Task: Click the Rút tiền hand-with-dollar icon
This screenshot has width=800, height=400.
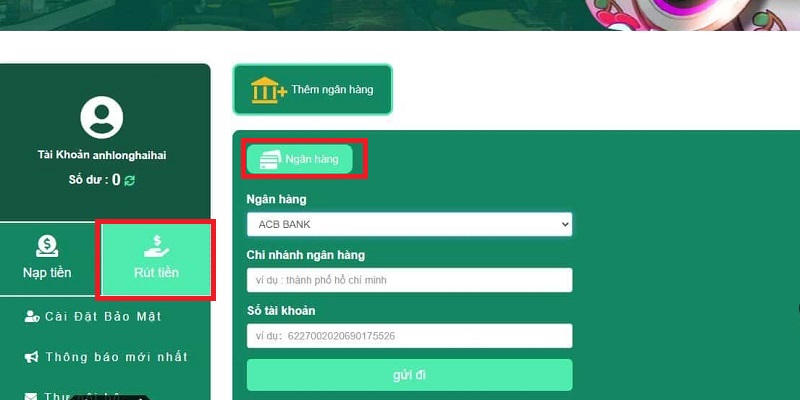Action: [x=156, y=246]
